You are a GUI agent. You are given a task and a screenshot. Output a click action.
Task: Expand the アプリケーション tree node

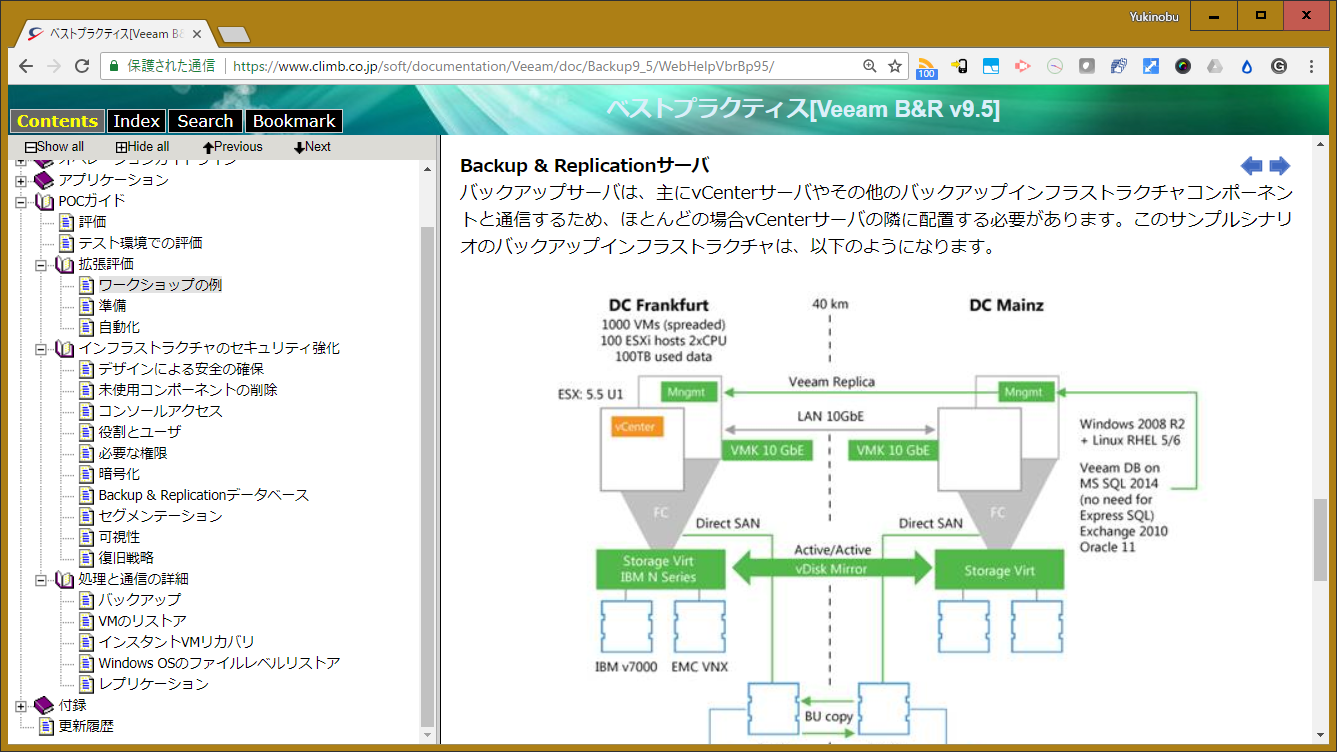pos(21,181)
